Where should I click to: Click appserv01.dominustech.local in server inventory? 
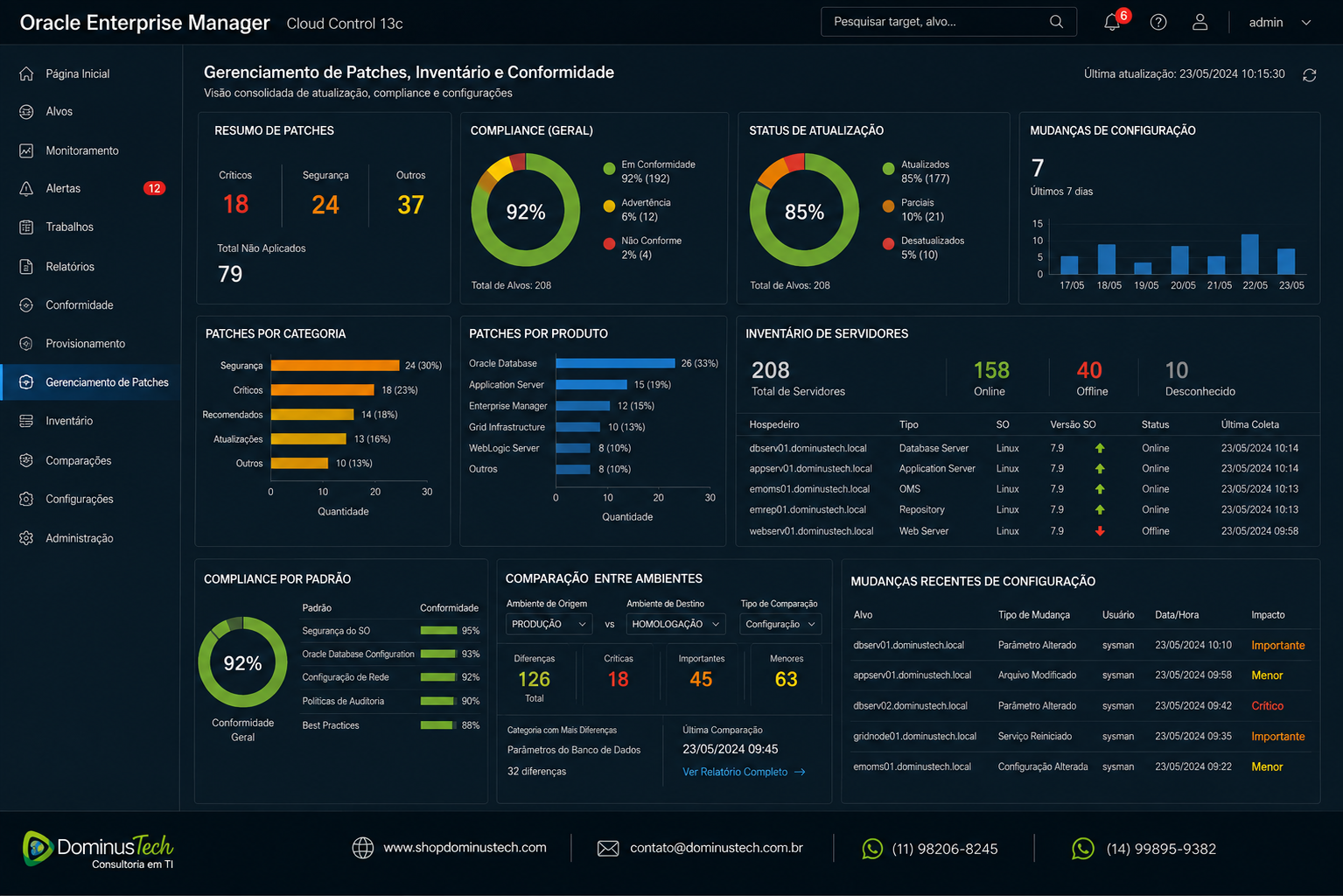[x=810, y=469]
